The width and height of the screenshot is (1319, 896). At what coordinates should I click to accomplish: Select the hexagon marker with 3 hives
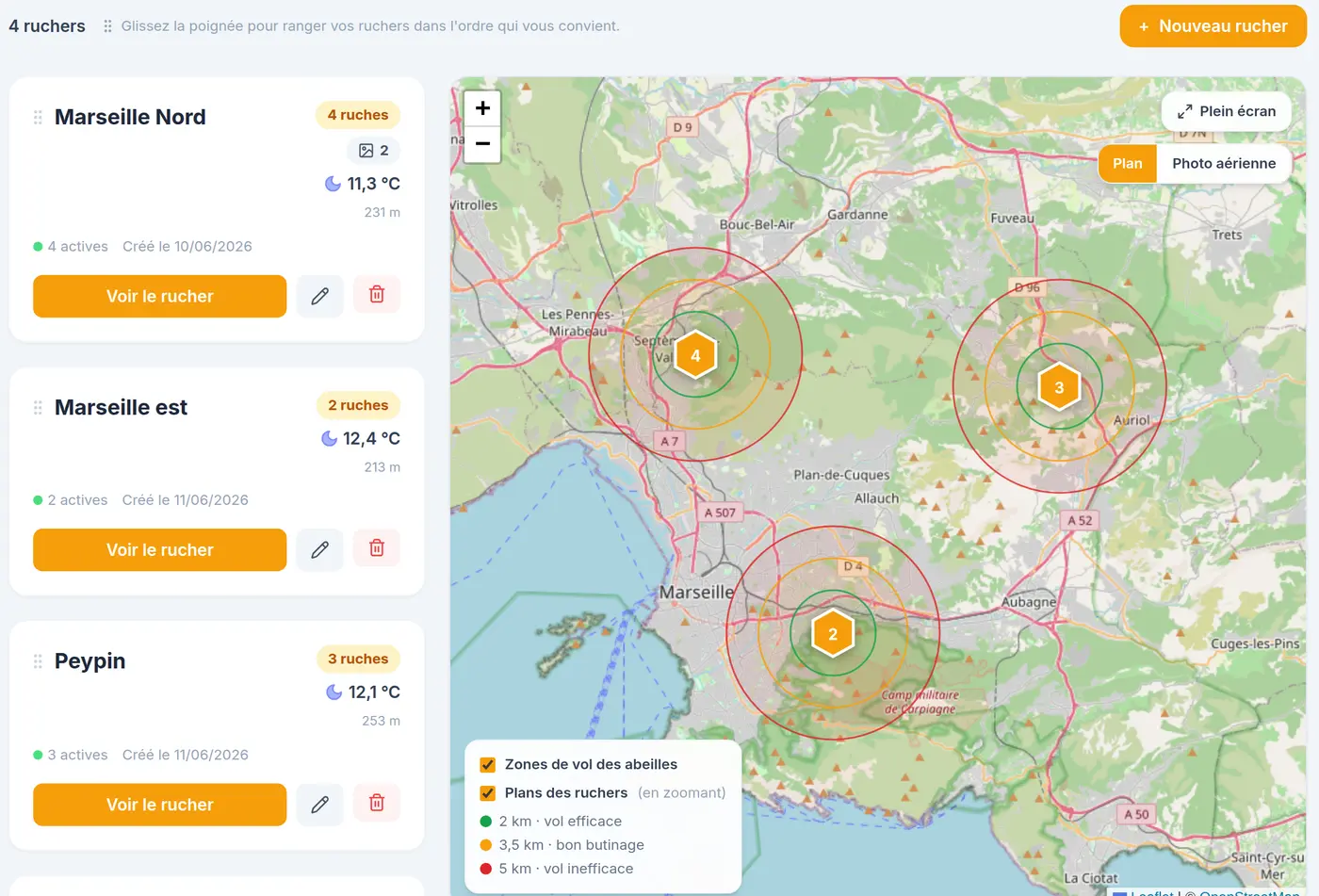coord(1059,387)
